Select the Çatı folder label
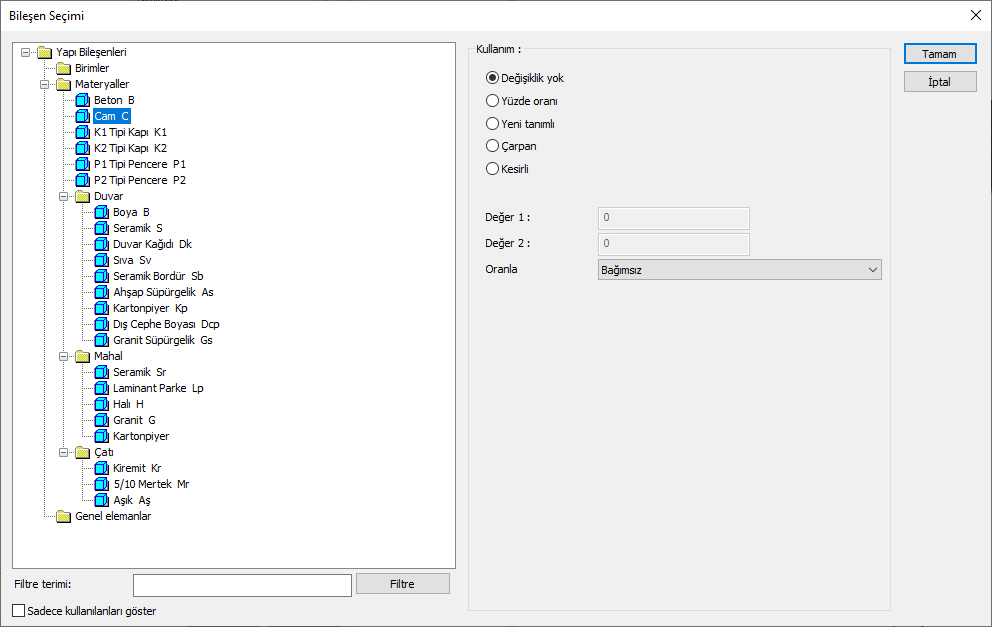 tap(104, 452)
